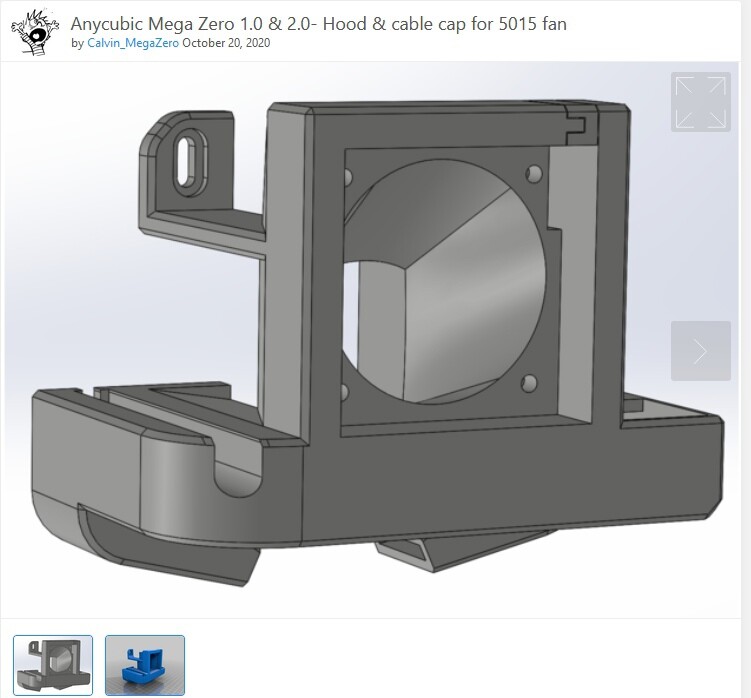Open author avatar cartoon image
751x698 pixels.
(x=35, y=33)
